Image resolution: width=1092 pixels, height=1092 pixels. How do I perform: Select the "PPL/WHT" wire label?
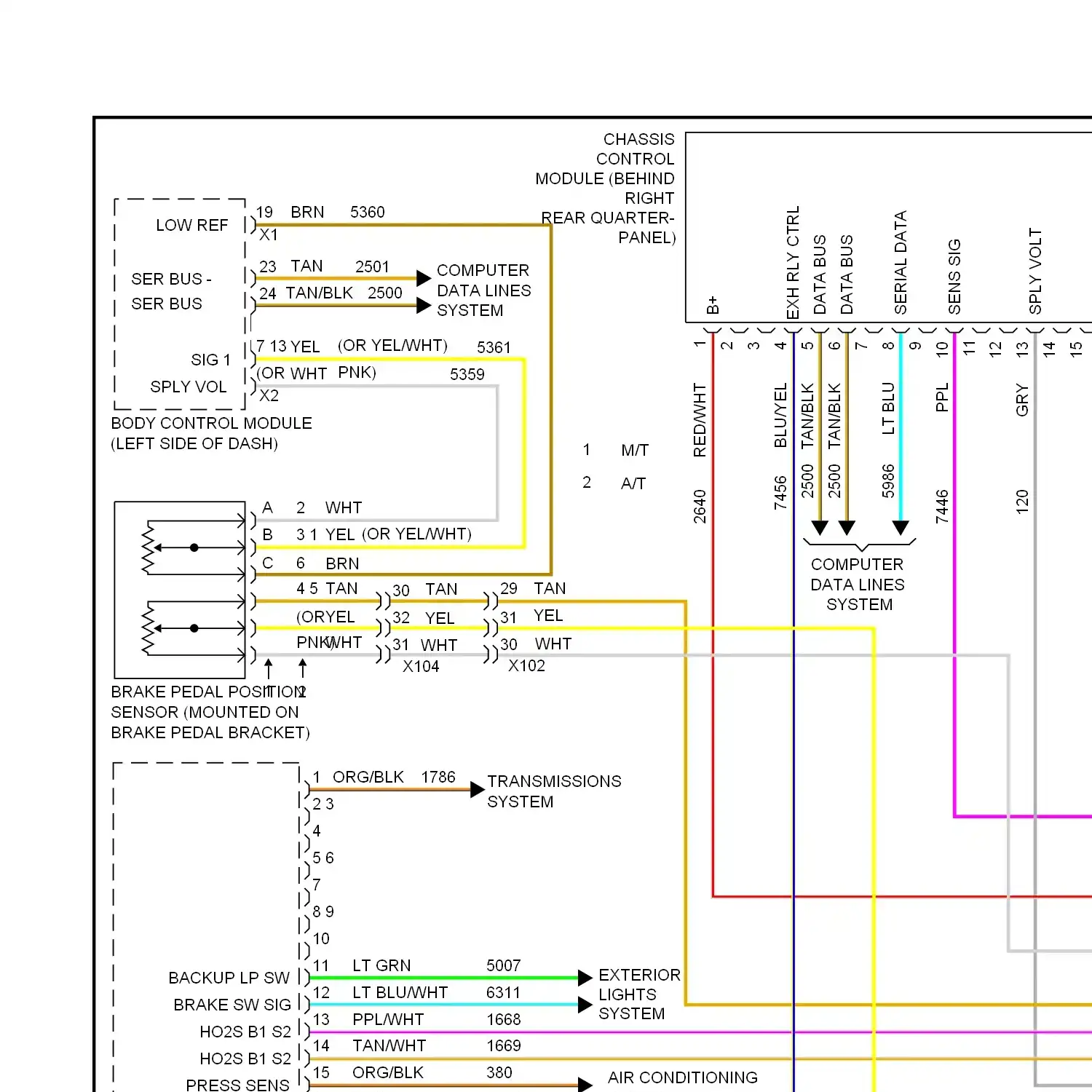(388, 1019)
